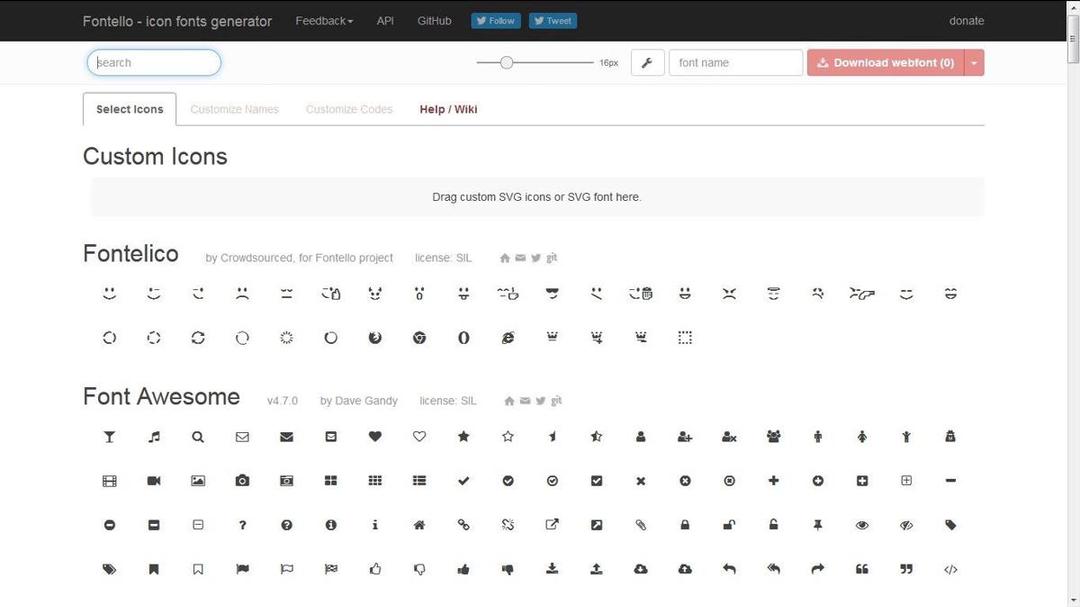Viewport: 1080px width, 607px height.
Task: Expand the download options caret
Action: [x=974, y=63]
